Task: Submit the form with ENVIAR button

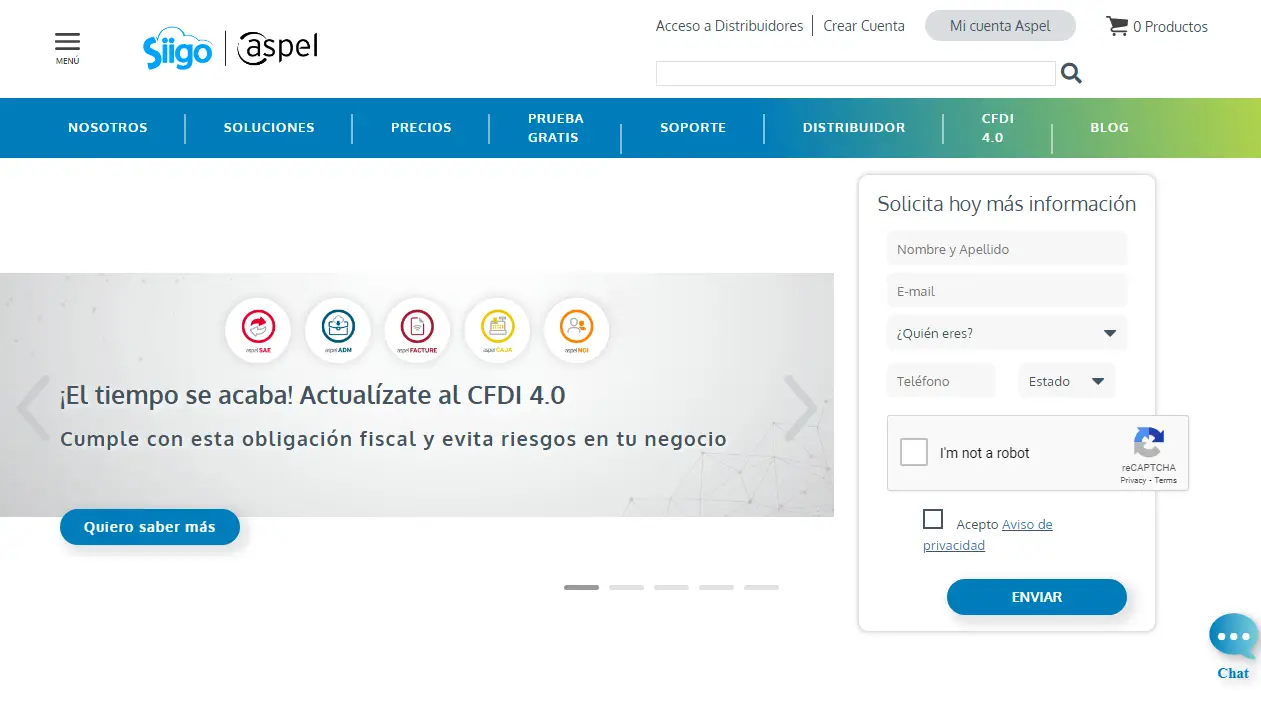Action: coord(1037,597)
